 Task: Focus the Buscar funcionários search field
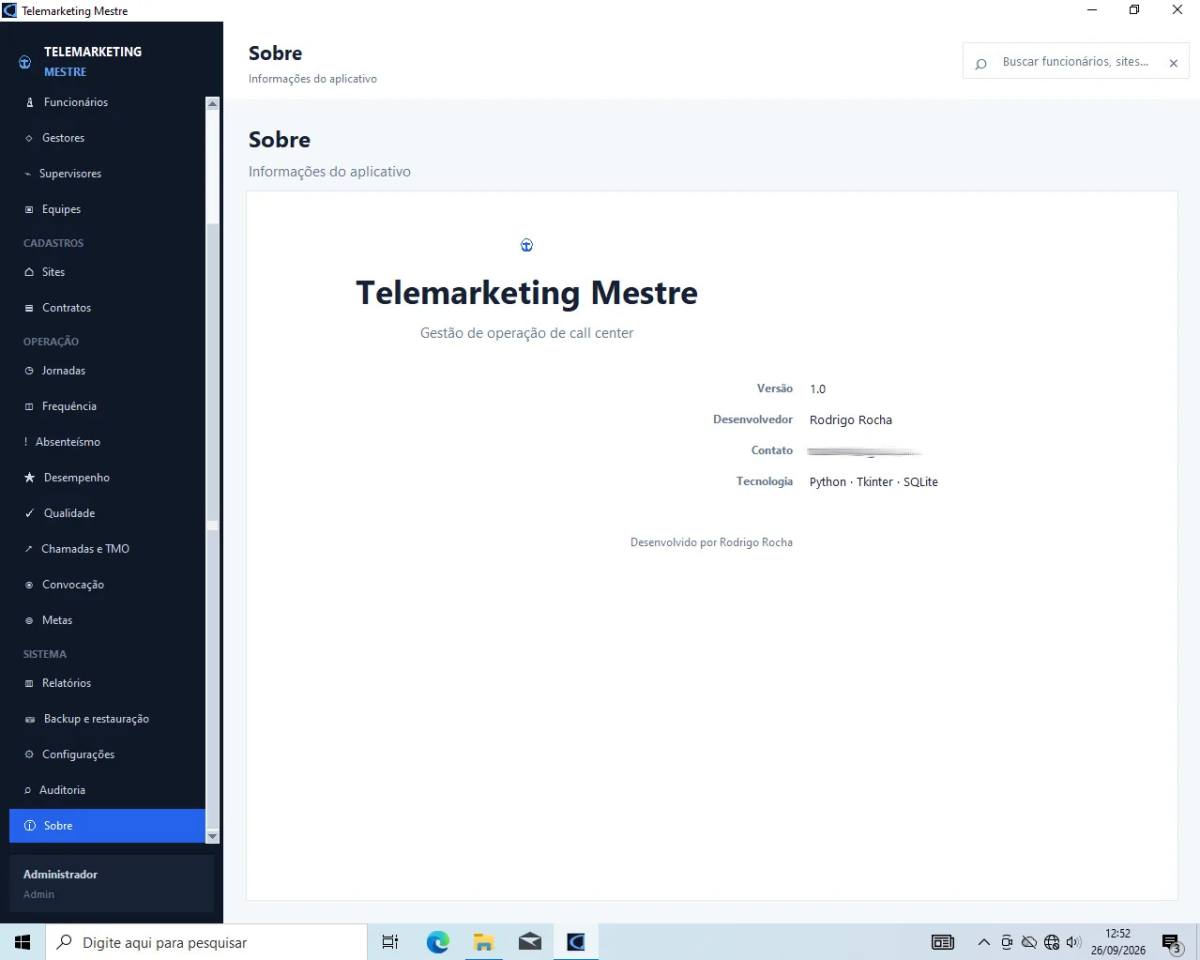tap(1076, 62)
